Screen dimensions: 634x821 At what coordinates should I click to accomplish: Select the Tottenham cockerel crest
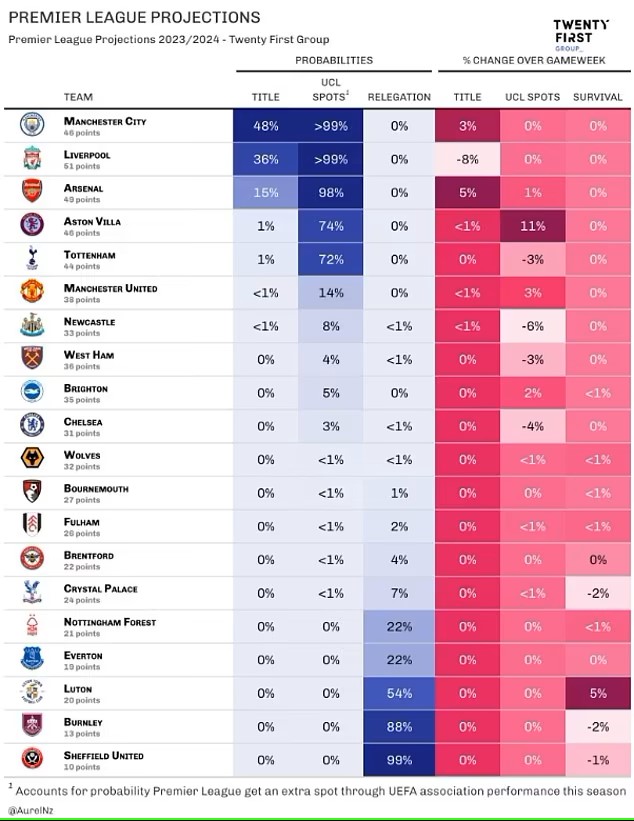click(x=32, y=258)
